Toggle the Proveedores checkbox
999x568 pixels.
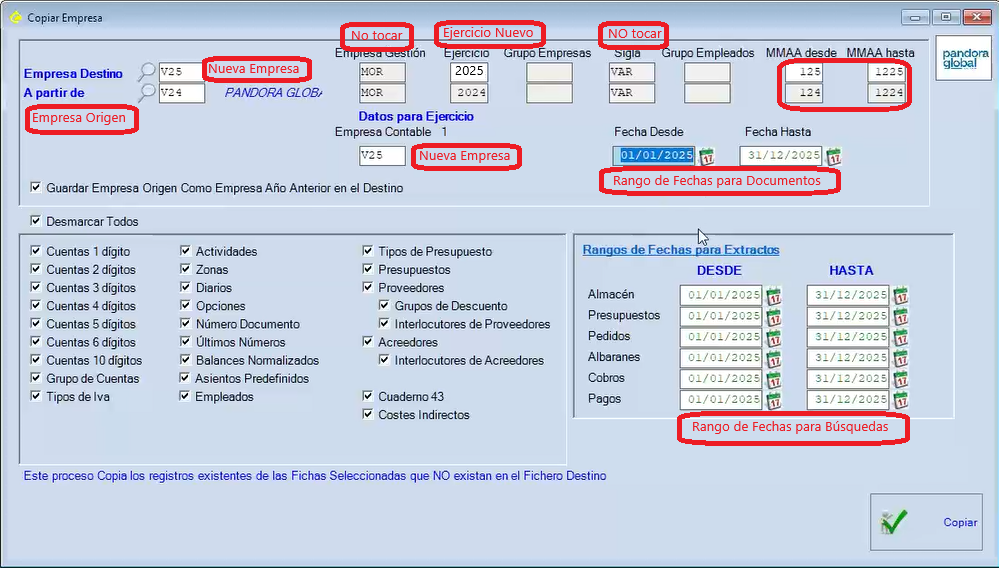[x=369, y=288]
